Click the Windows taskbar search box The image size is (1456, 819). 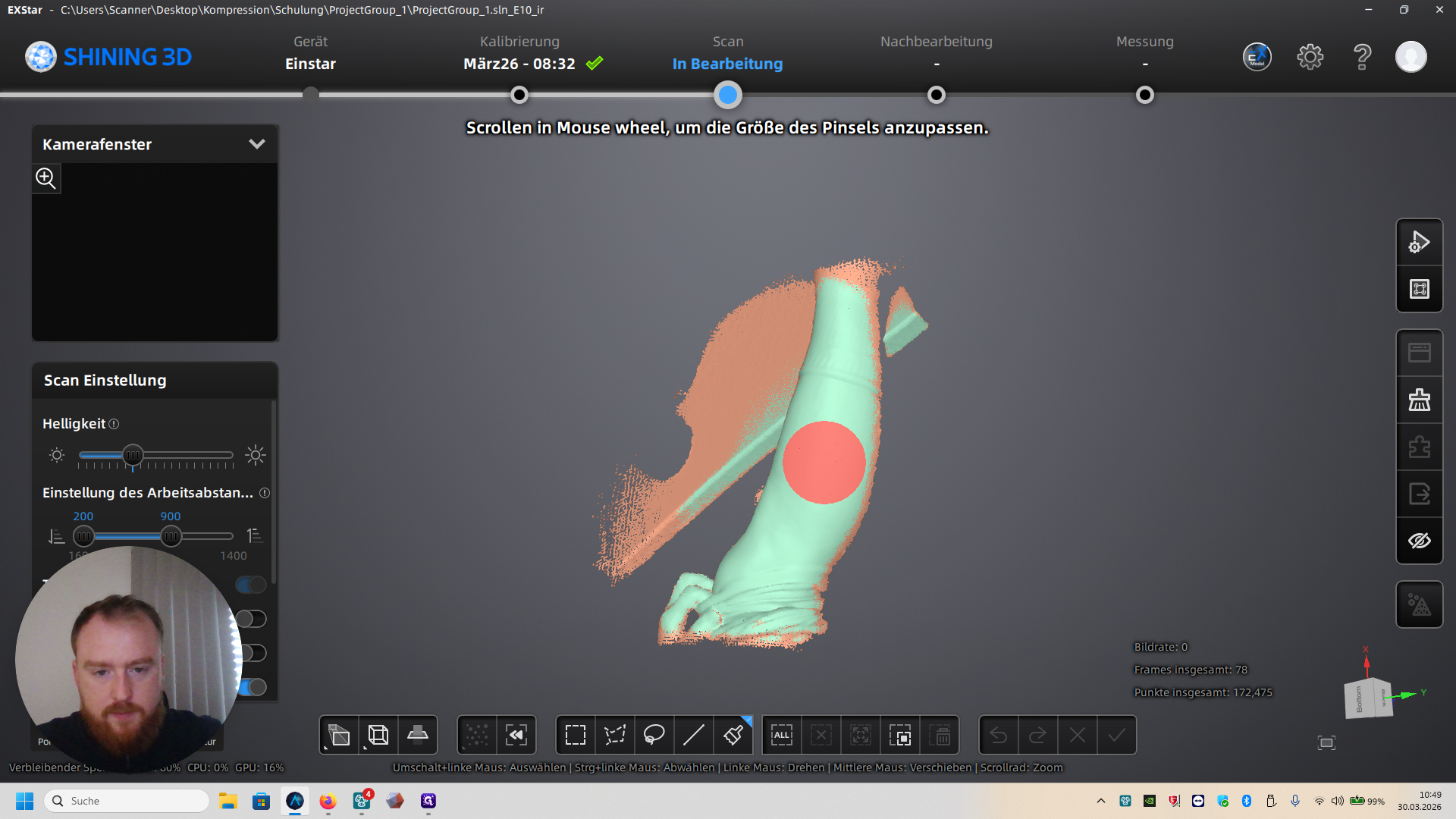127,801
